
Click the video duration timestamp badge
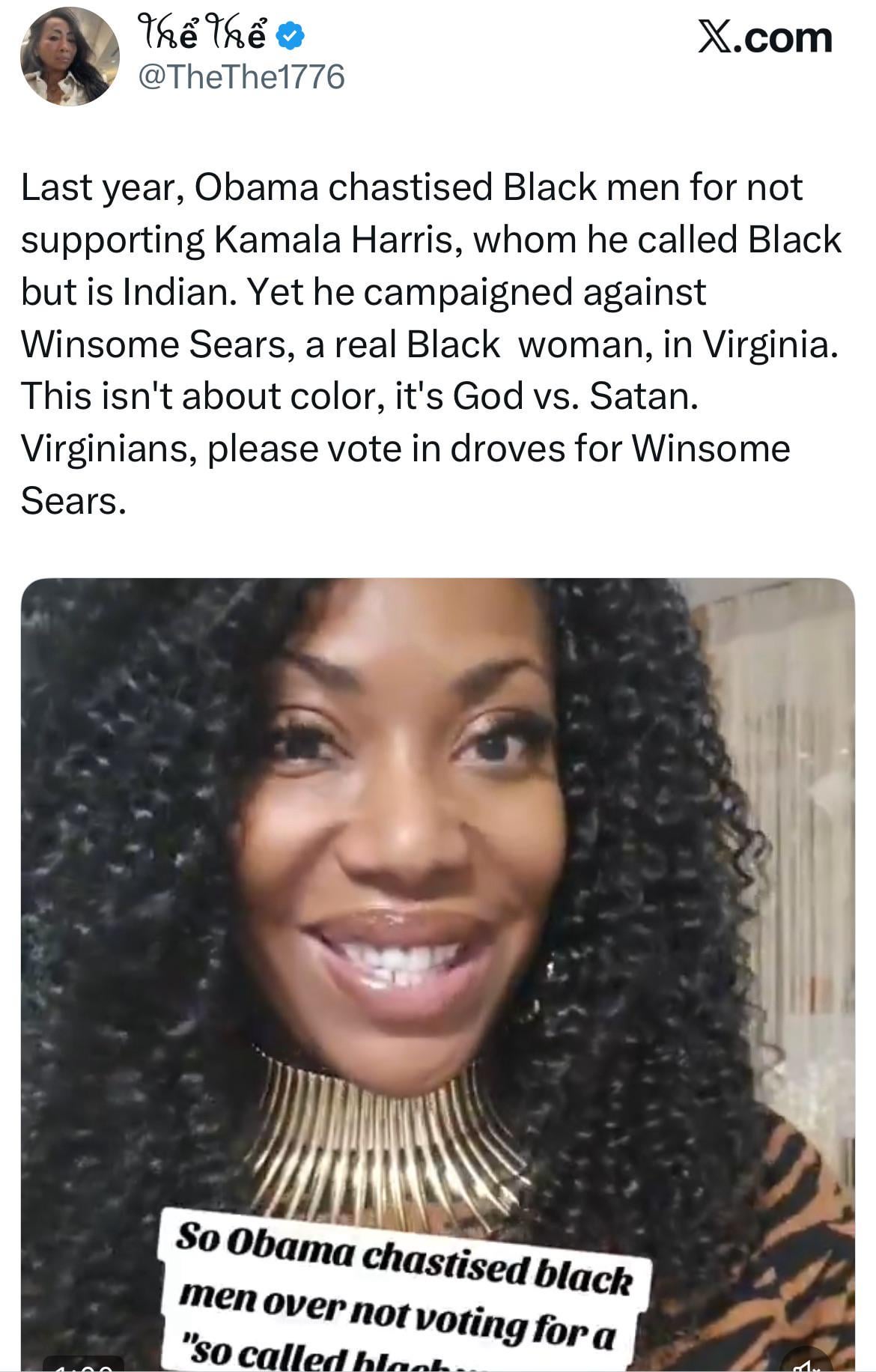click(83, 1365)
